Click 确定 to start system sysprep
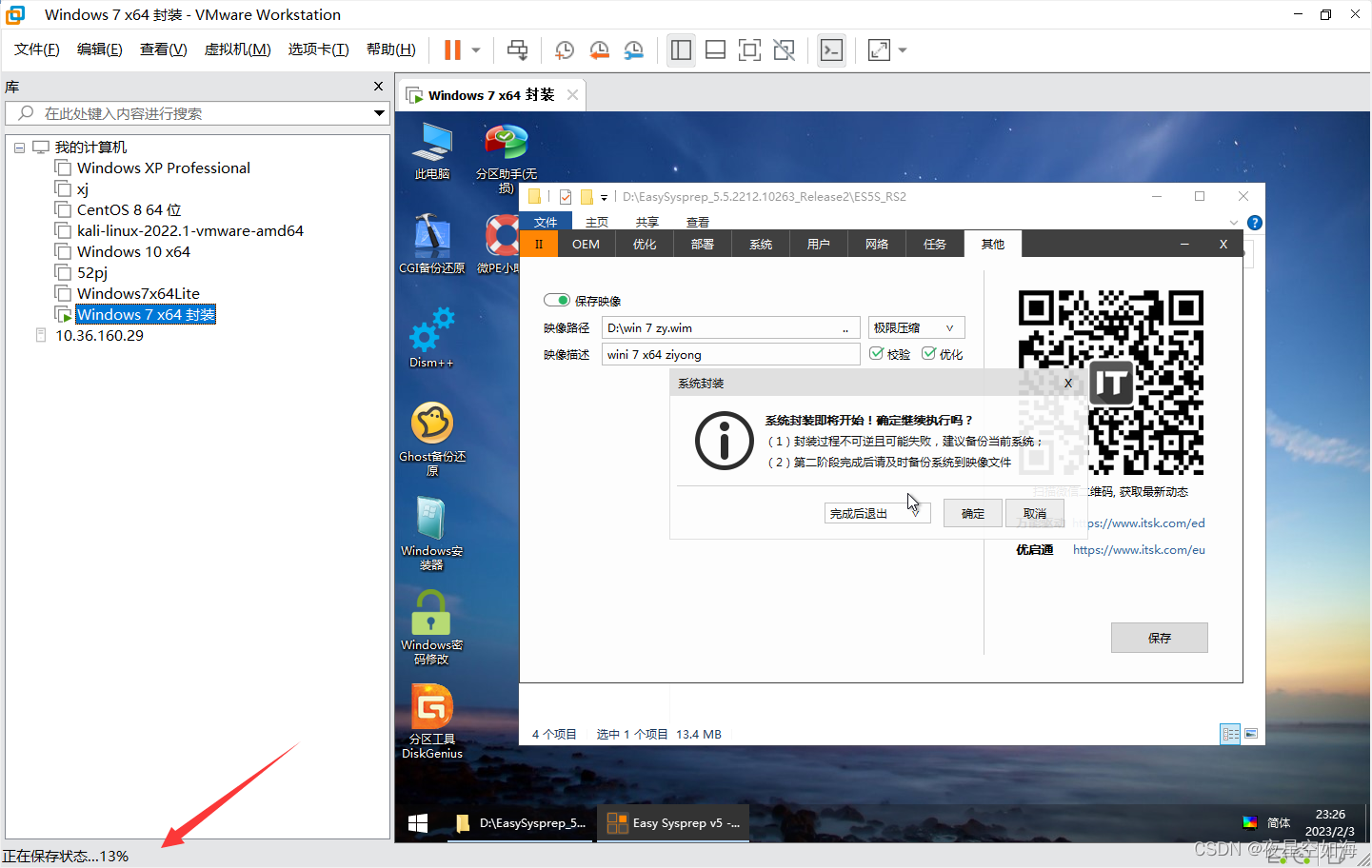 point(973,513)
